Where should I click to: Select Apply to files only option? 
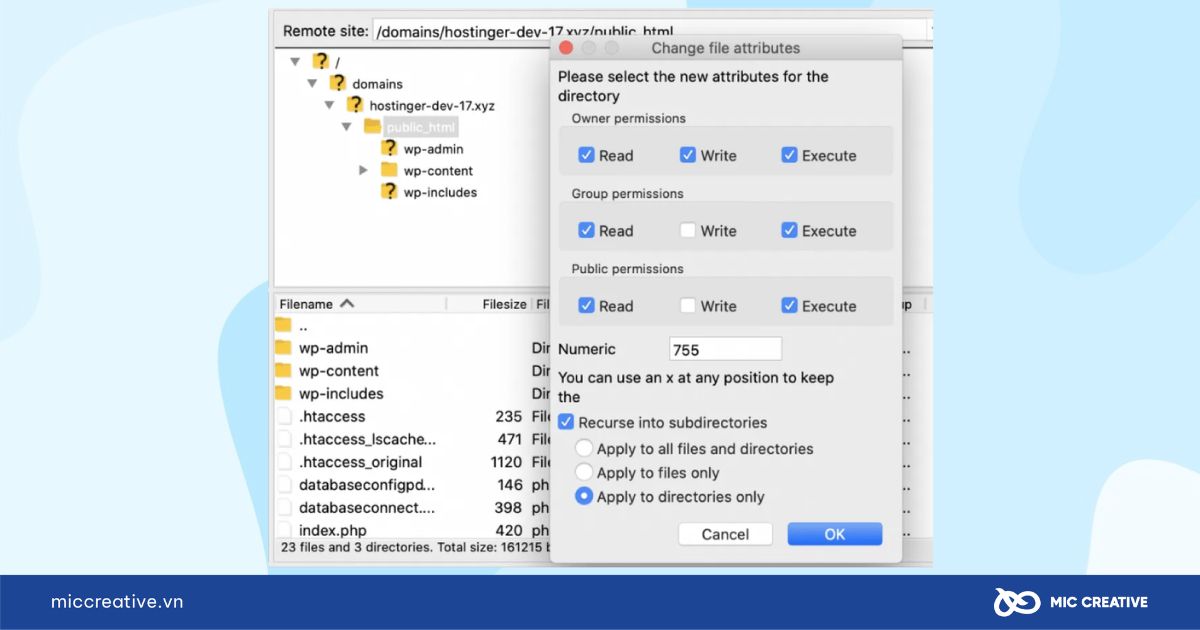click(584, 472)
